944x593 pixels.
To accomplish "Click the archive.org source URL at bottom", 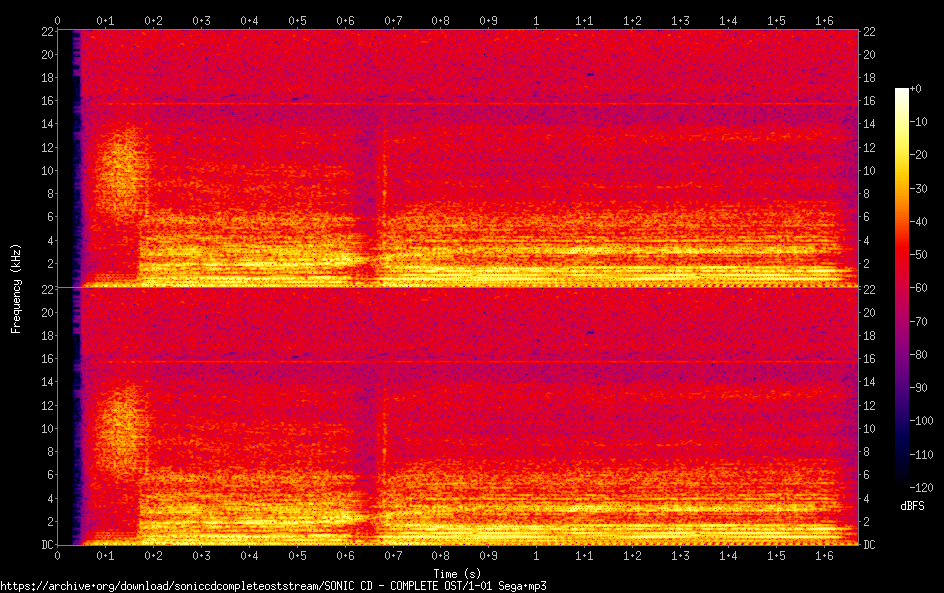I will 273,586.
